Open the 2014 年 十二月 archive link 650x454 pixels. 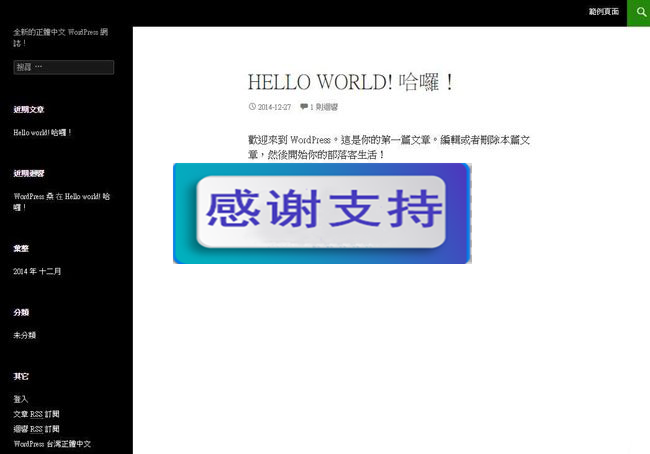(37, 271)
